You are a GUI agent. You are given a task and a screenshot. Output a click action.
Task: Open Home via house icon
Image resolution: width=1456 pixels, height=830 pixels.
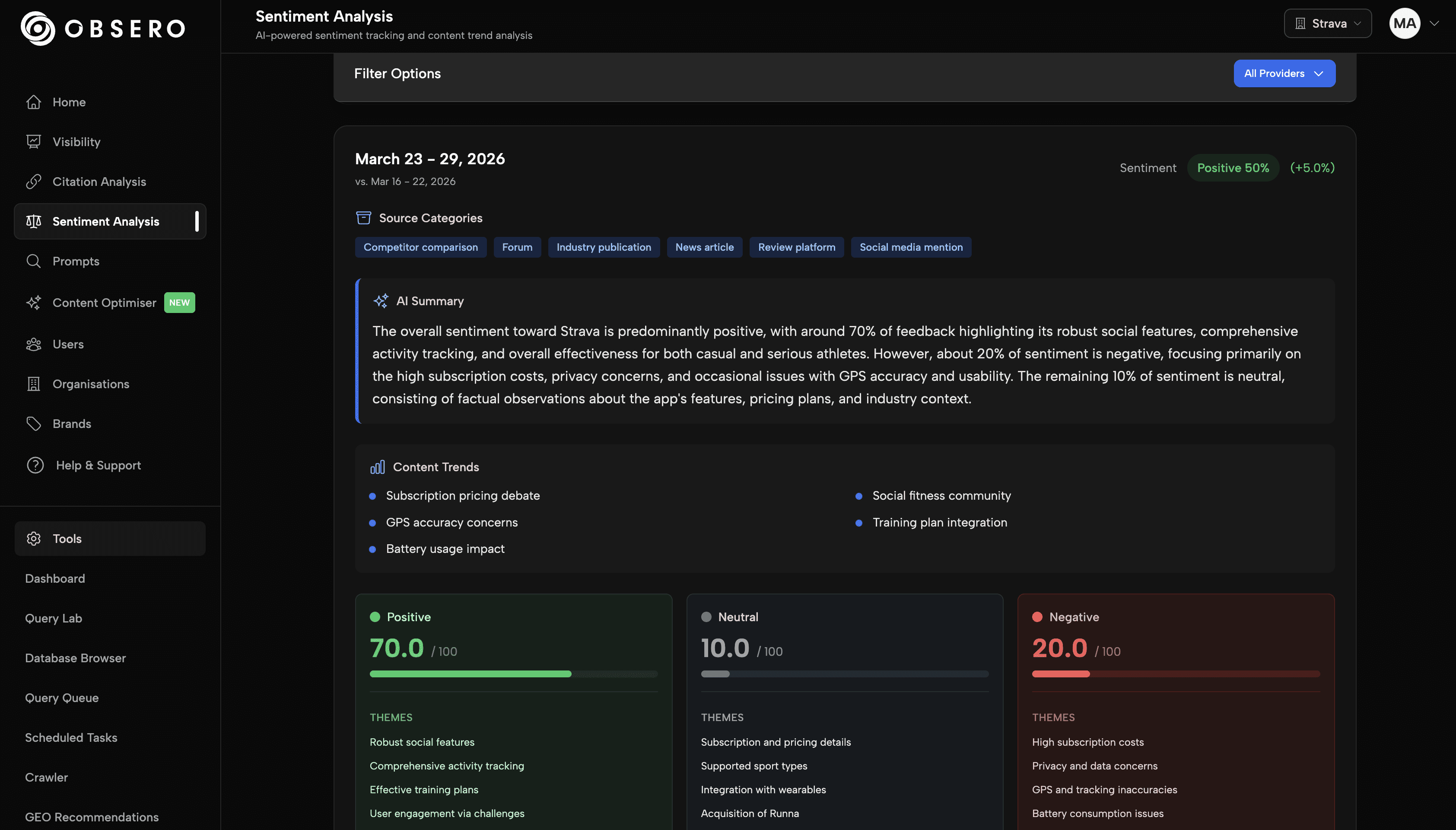click(x=34, y=102)
